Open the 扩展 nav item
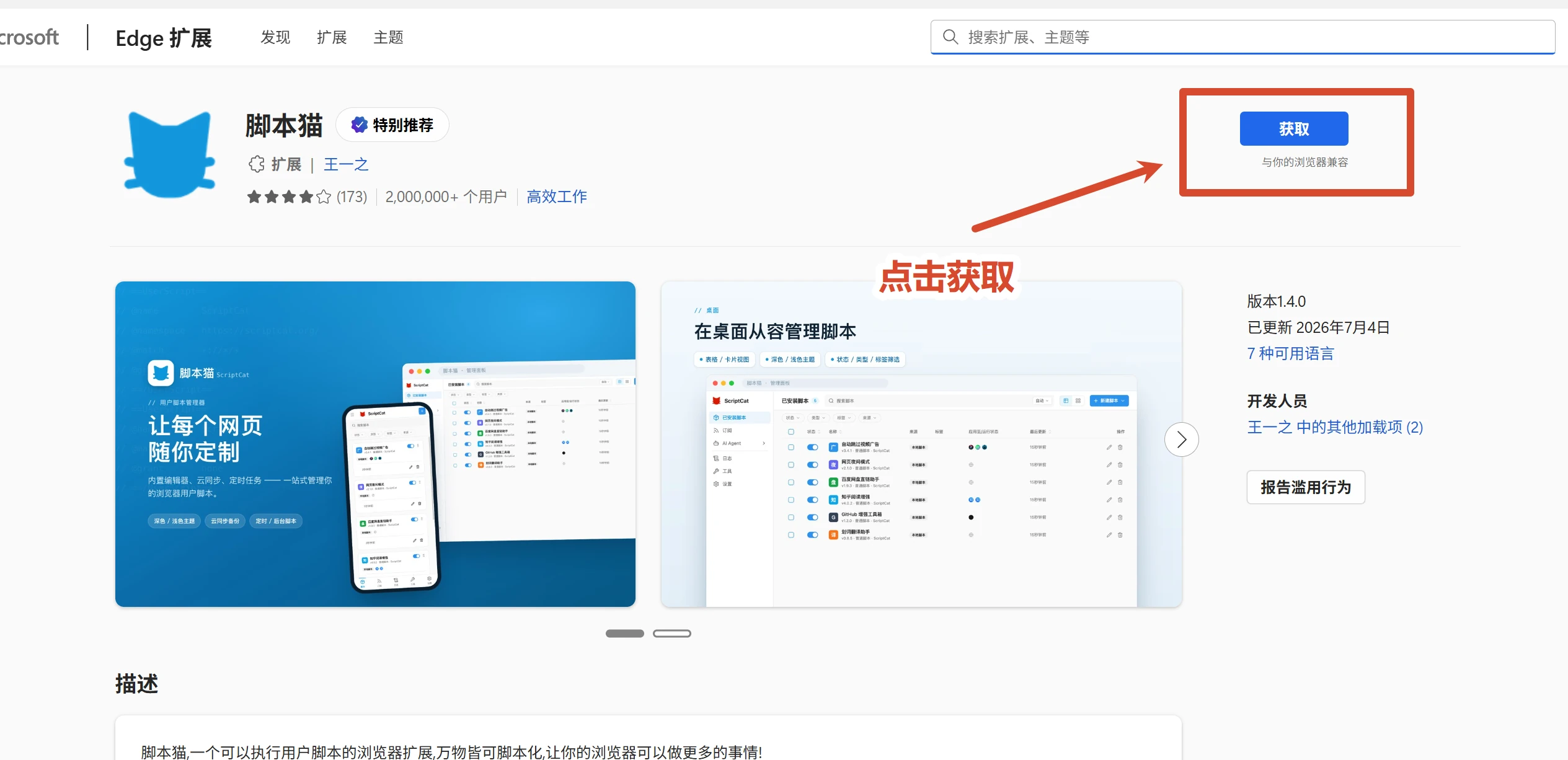Viewport: 1568px width, 760px height. [x=332, y=37]
